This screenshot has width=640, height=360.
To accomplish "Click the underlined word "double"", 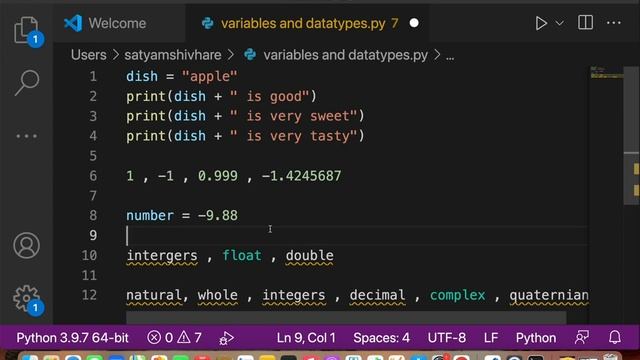I will (x=309, y=256).
